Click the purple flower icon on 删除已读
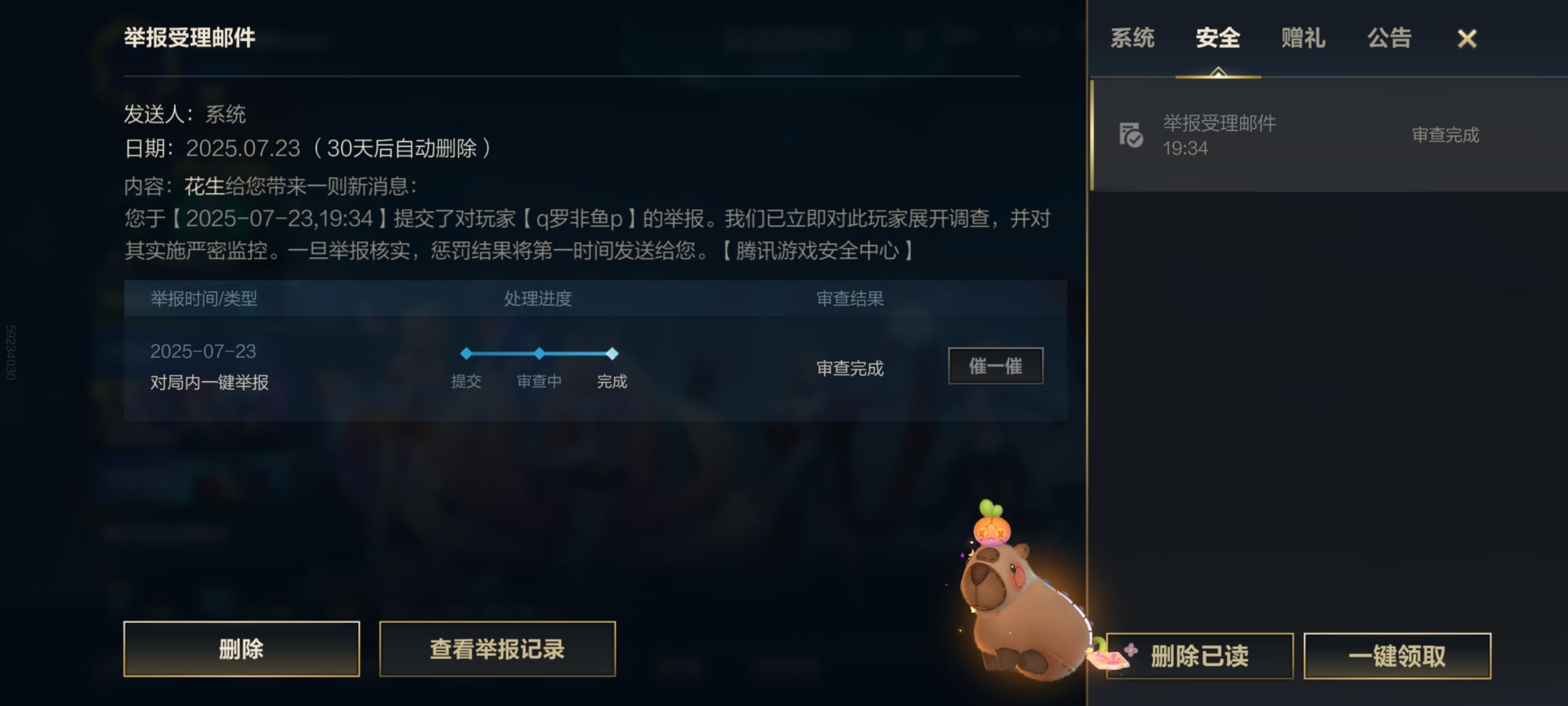This screenshot has height=706, width=1568. point(1131,649)
